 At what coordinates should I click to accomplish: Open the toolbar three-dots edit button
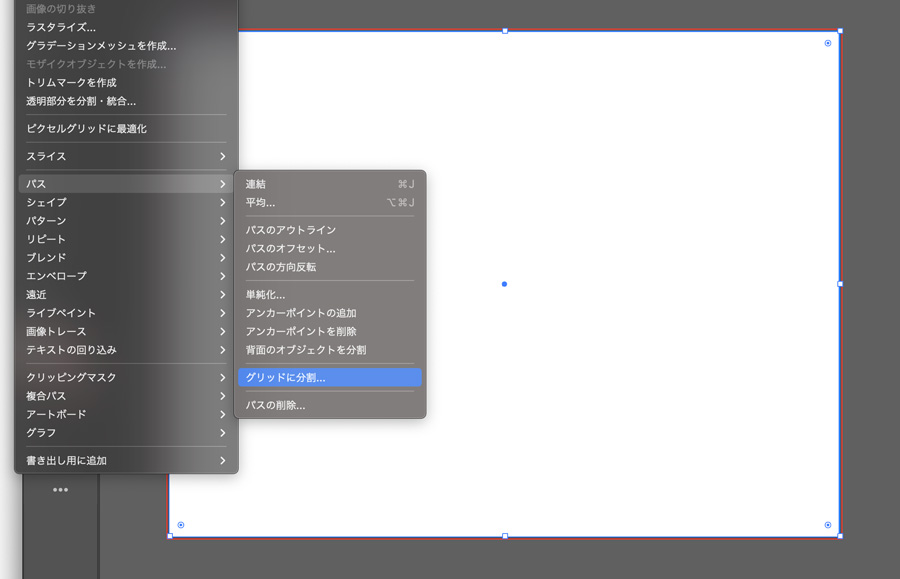[x=60, y=489]
